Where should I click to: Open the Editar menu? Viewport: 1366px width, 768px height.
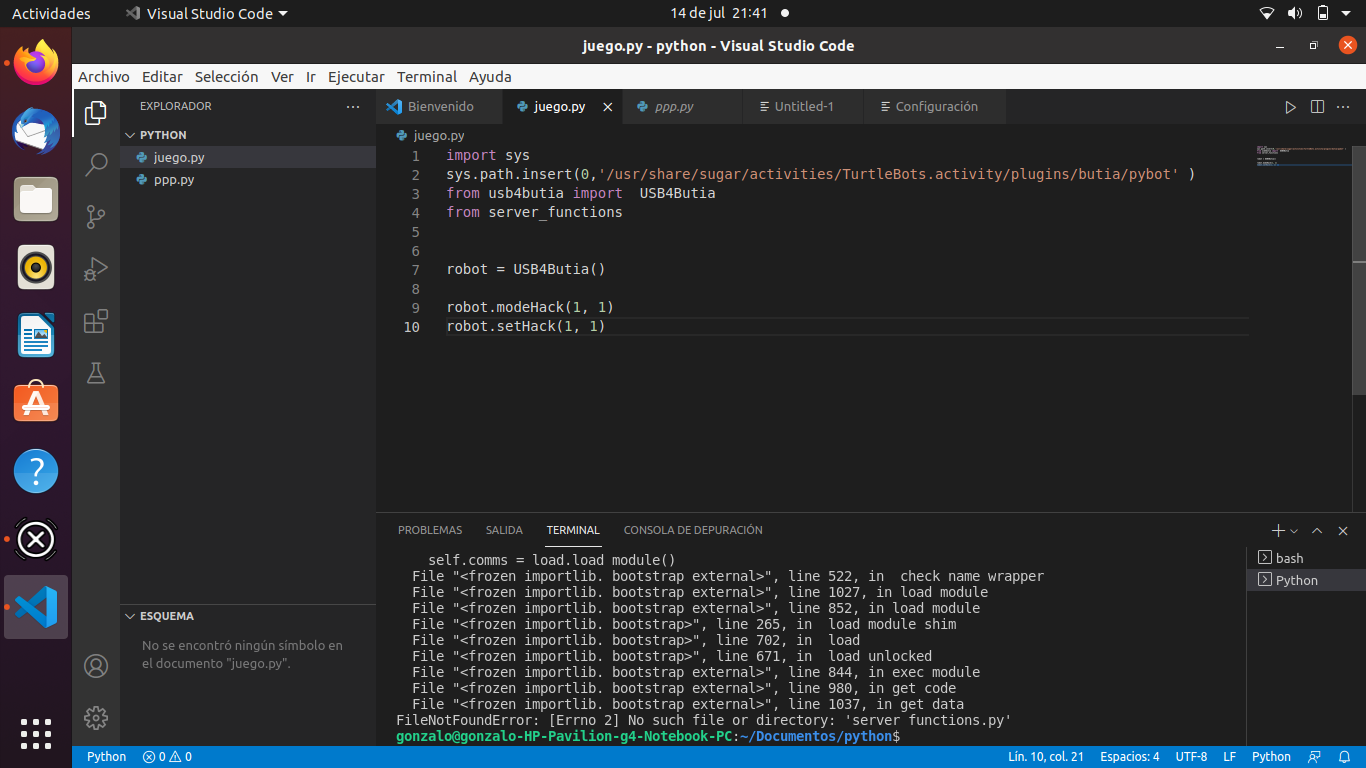pyautogui.click(x=162, y=77)
